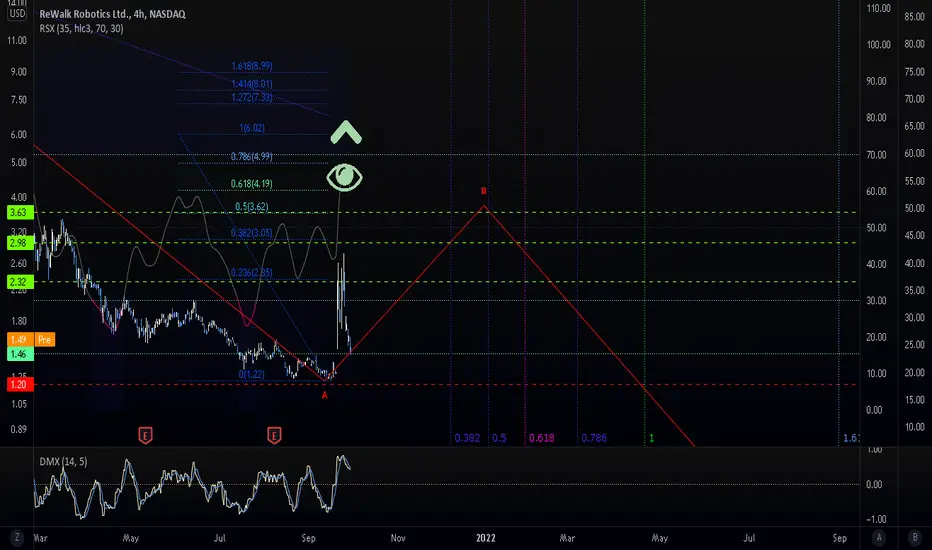
Task: Click the green eye icon on chart
Action: (x=344, y=178)
